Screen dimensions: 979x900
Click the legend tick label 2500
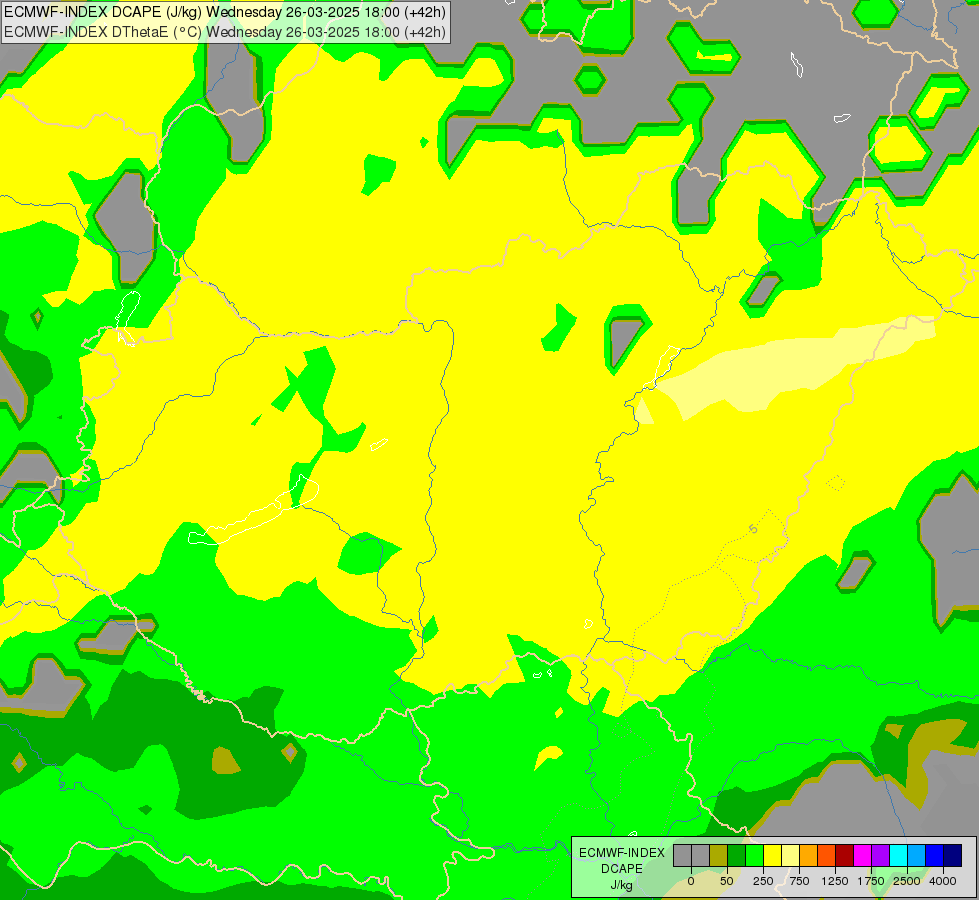907,881
